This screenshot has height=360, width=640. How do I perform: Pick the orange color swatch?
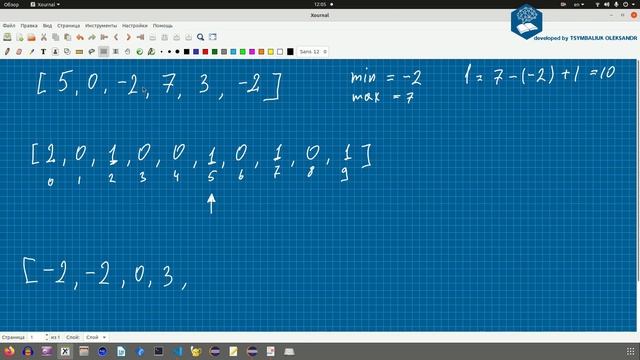(261, 52)
